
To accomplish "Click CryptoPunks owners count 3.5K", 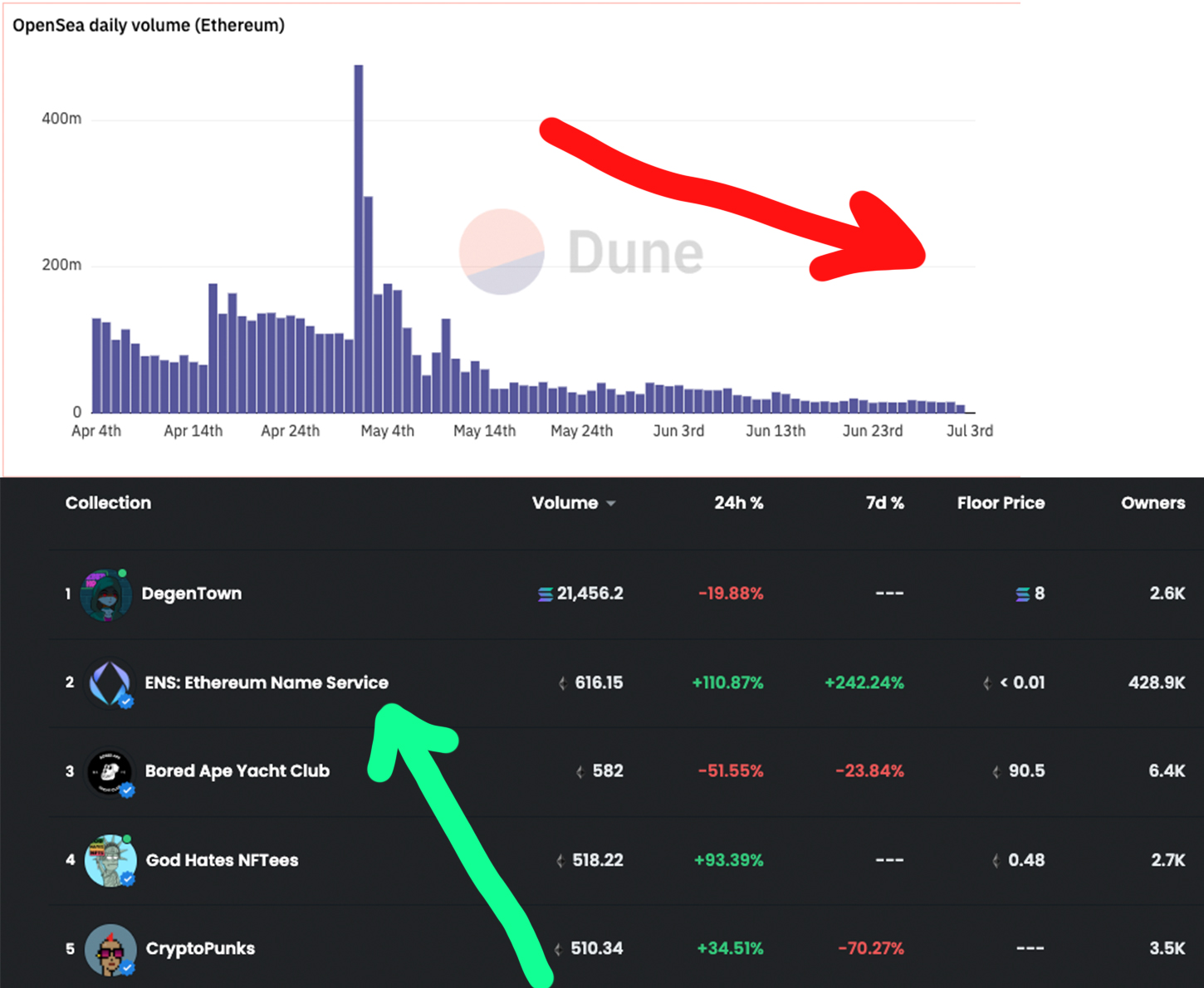I will [1167, 948].
